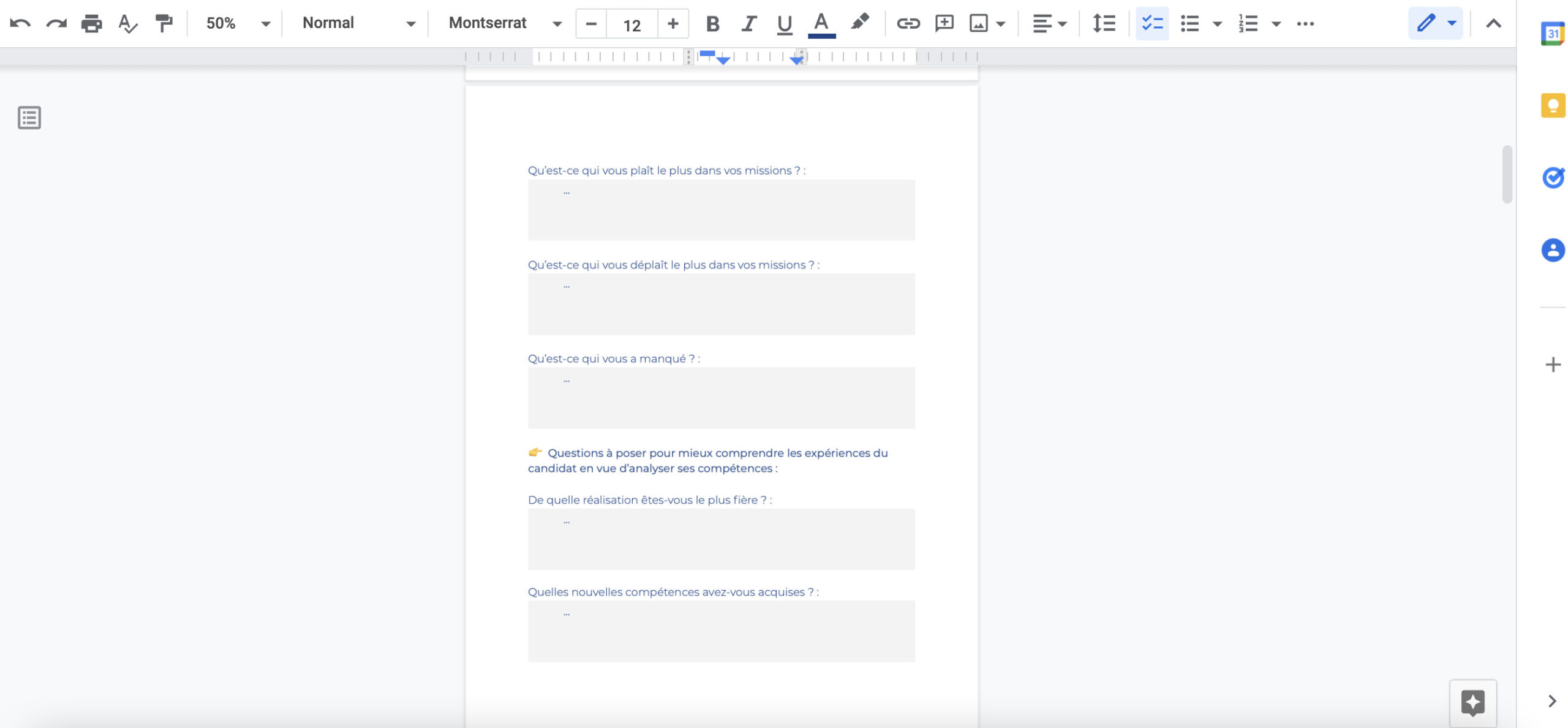The width and height of the screenshot is (1568, 728).
Task: Show the document outline panel icon
Action: pos(29,118)
